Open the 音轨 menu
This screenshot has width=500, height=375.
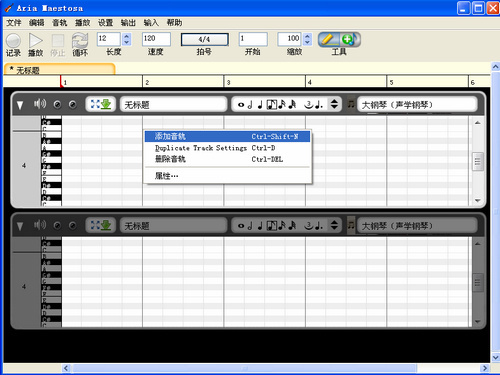click(x=60, y=23)
